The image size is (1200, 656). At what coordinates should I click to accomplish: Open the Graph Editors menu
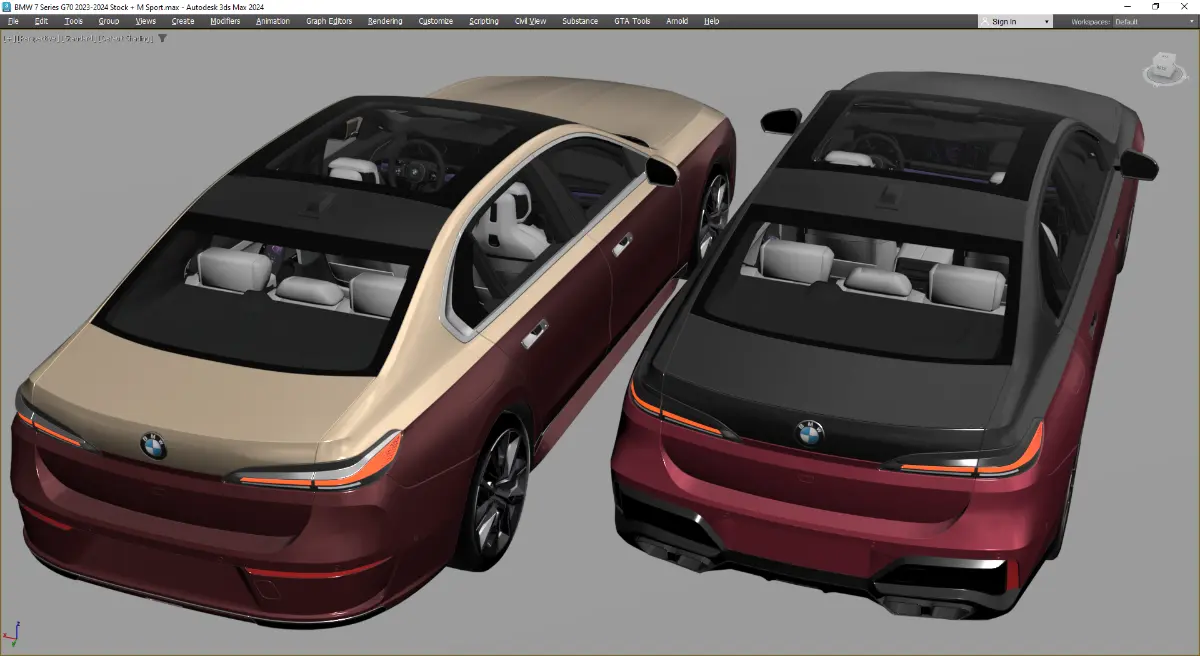coord(329,21)
